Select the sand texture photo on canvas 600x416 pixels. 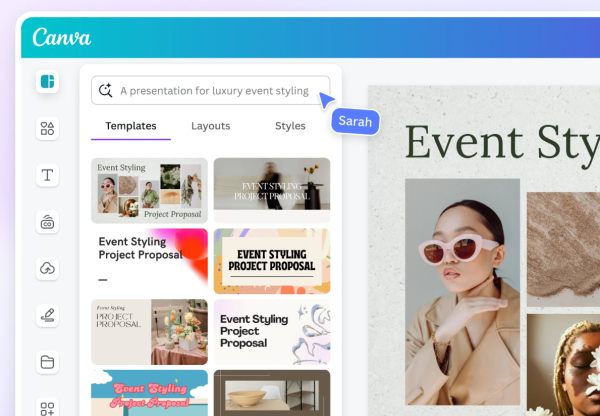point(563,249)
